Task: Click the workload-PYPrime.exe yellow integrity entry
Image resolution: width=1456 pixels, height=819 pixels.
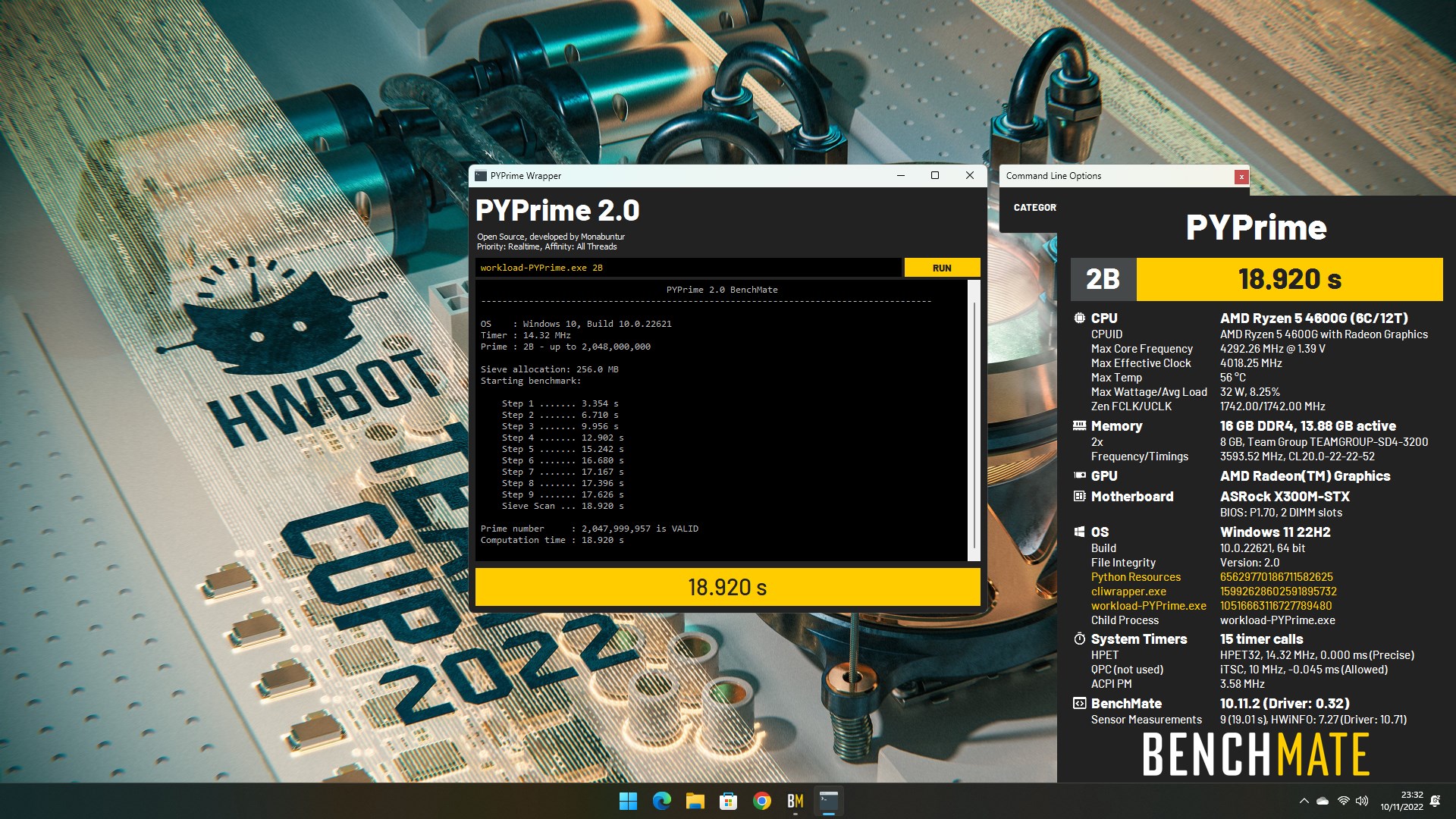Action: (x=1148, y=606)
